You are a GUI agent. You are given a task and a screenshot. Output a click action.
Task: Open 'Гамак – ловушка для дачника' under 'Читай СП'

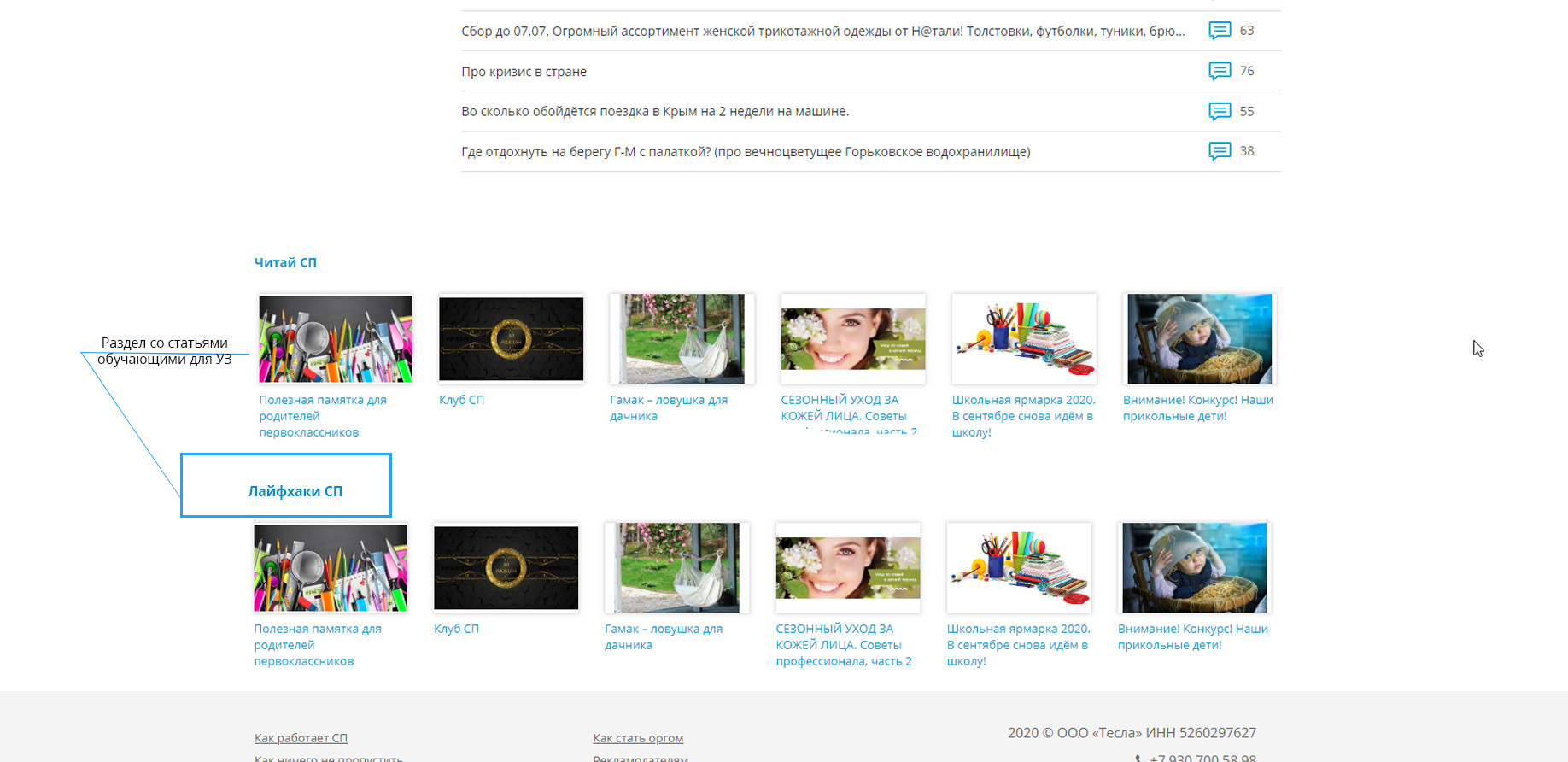click(x=669, y=408)
